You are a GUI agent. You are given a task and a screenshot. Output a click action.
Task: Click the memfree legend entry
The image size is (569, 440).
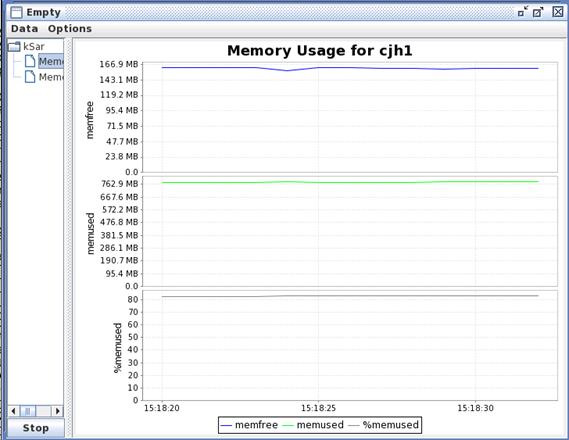pyautogui.click(x=249, y=425)
